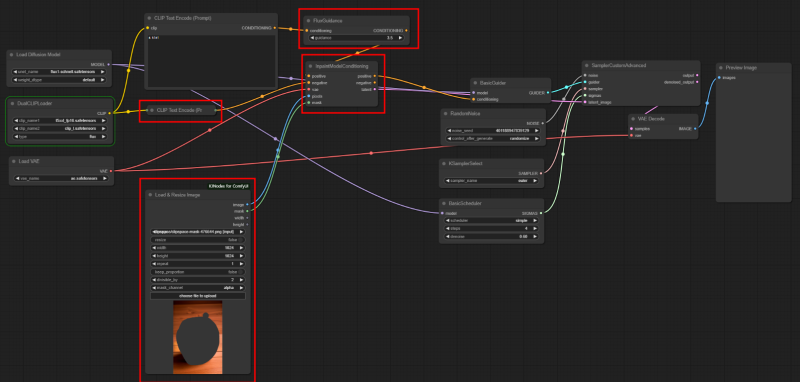Click the images input socket on Preview Image

click(x=720, y=78)
